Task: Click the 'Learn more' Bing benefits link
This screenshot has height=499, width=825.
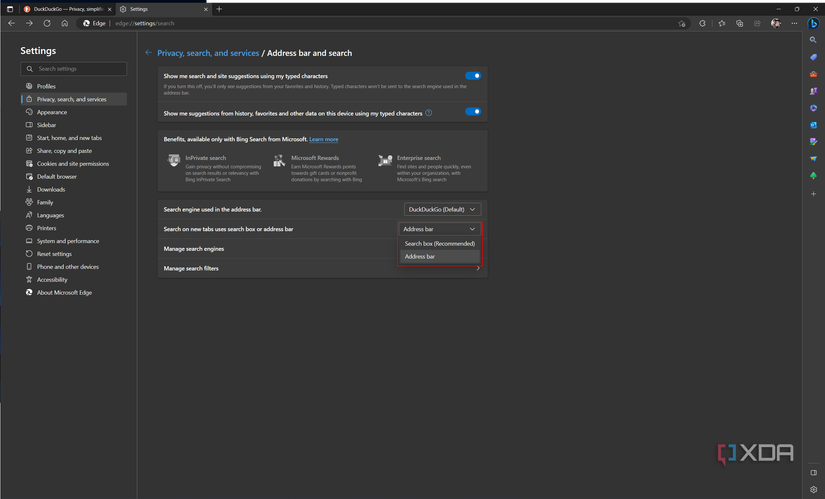Action: tap(323, 139)
